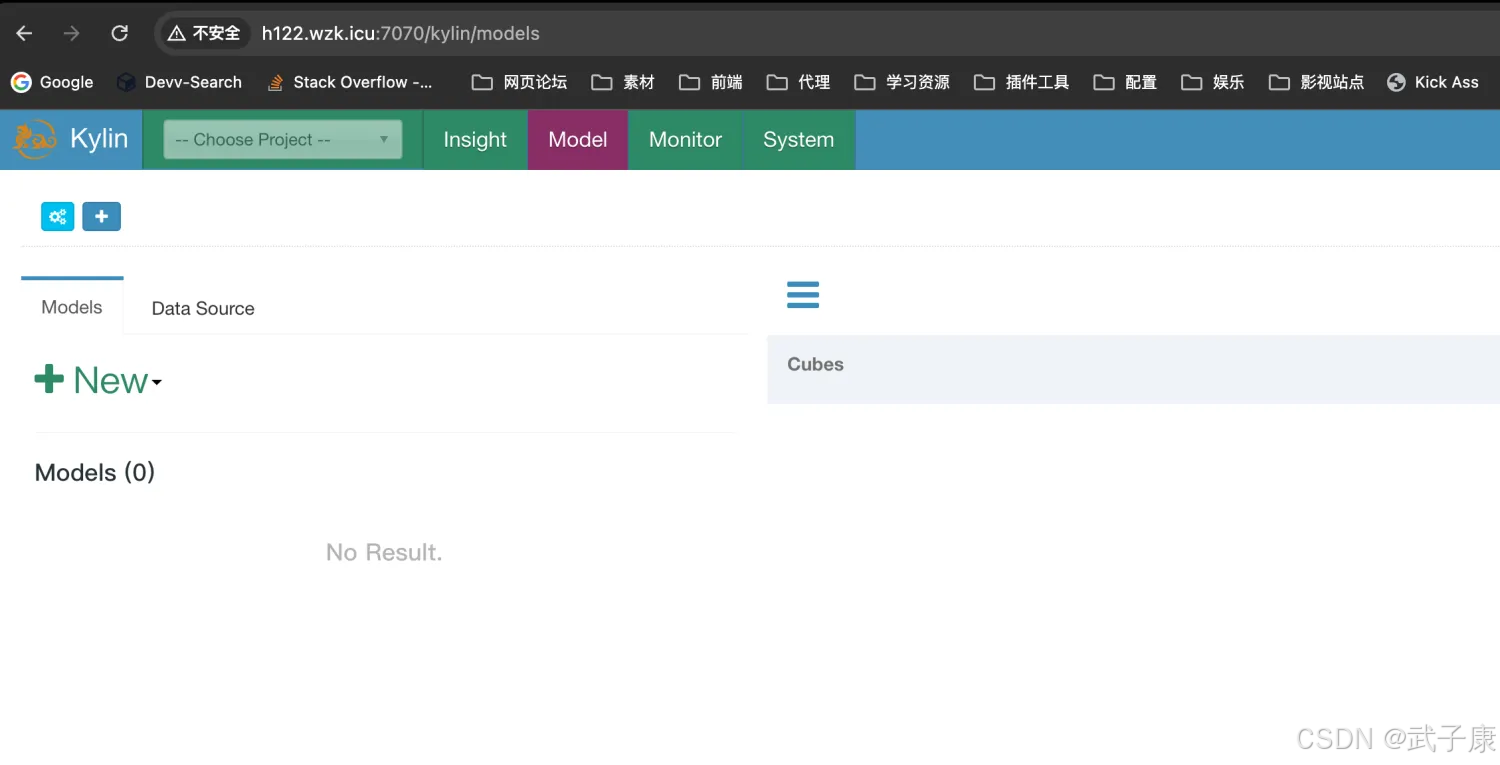Open the 网页论坛 bookmark folder
The height and width of the screenshot is (765, 1500).
click(519, 82)
